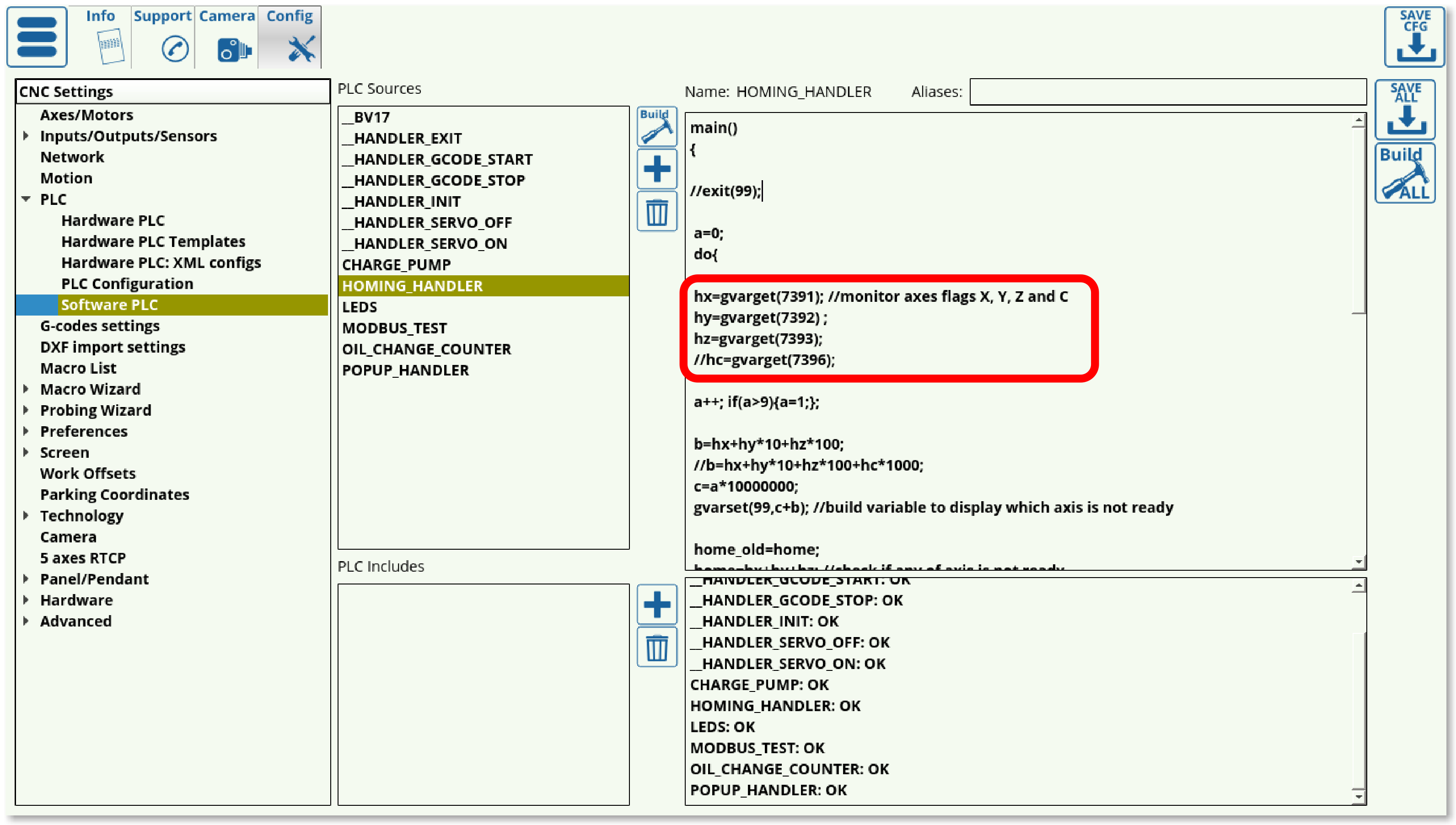Open the Support tab
The width and height of the screenshot is (1456, 825).
click(163, 37)
